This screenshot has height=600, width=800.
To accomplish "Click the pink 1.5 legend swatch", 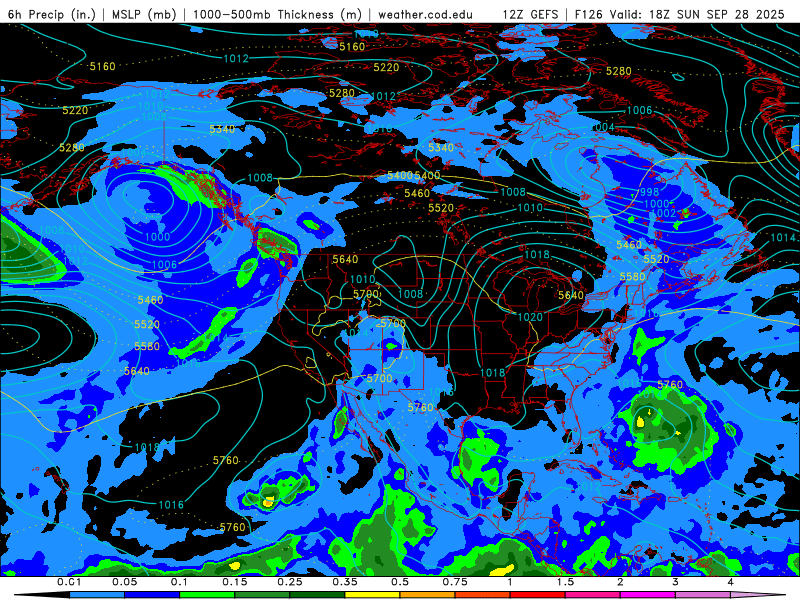I will [593, 595].
